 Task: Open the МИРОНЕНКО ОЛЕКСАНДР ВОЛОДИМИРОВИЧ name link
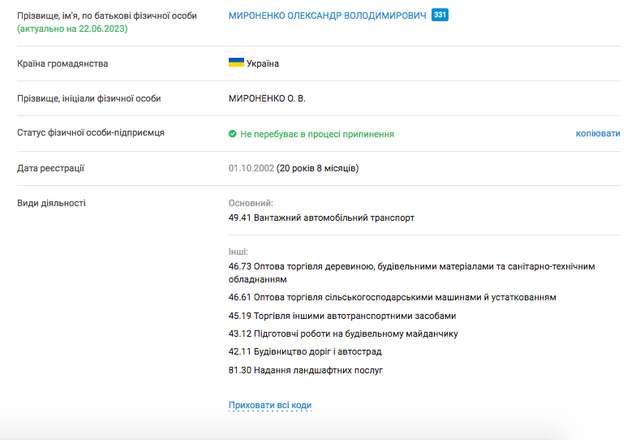[327, 17]
